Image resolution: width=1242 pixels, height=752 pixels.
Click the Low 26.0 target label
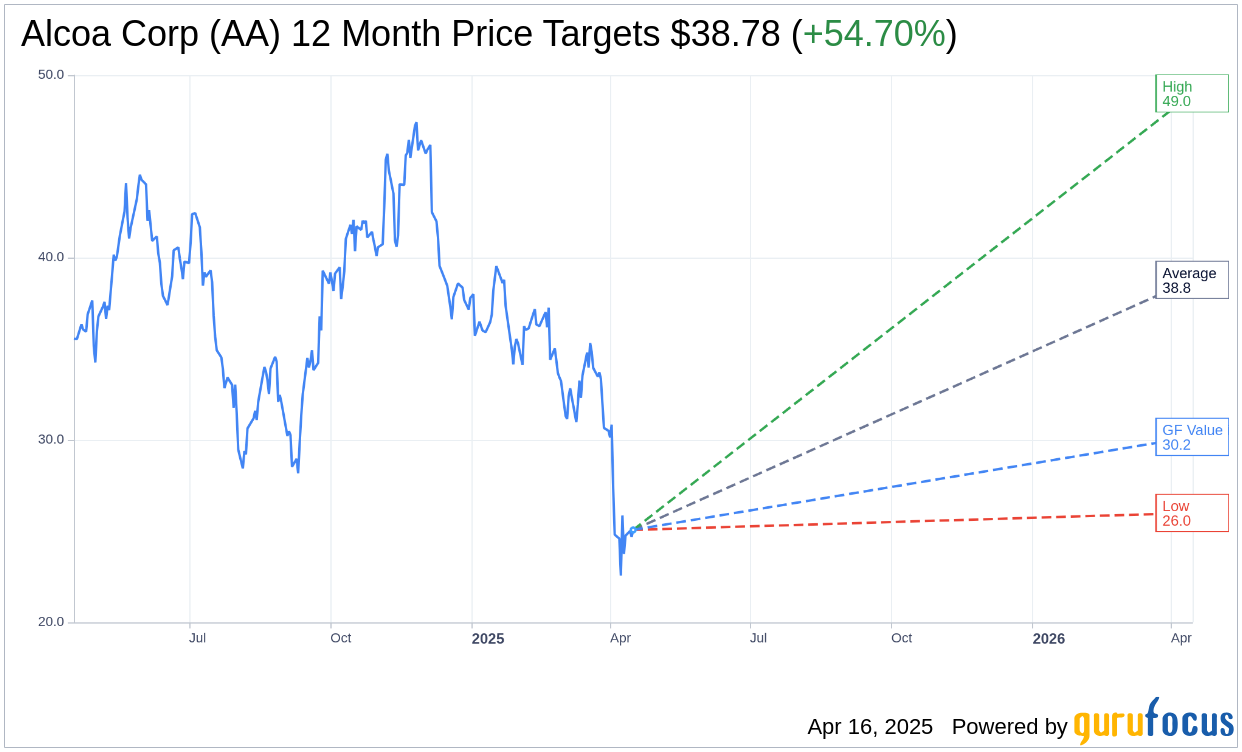coord(1191,513)
